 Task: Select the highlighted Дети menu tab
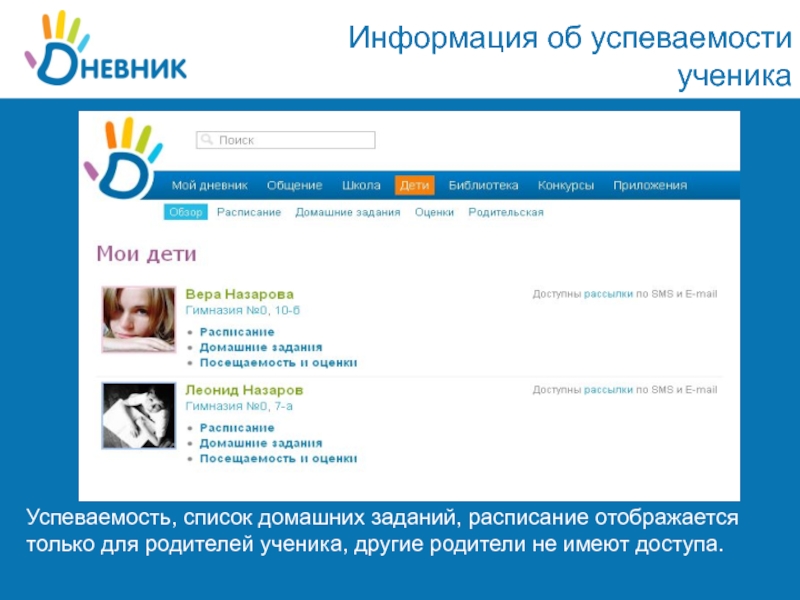[414, 185]
